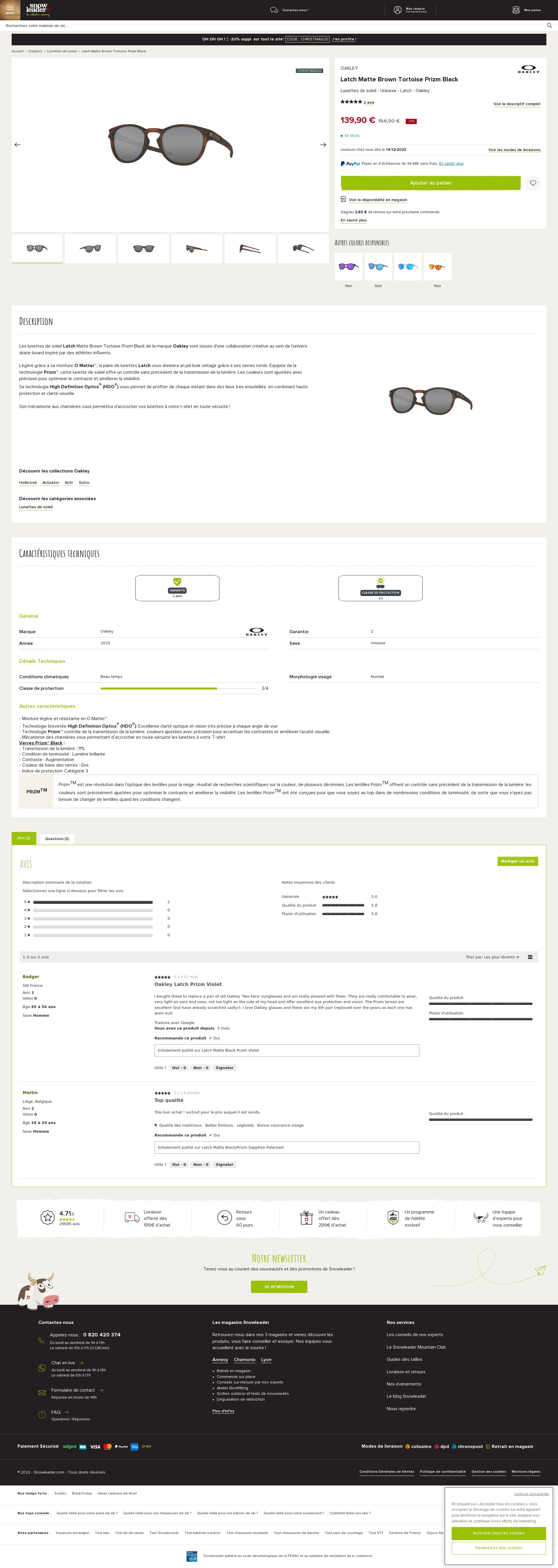Image resolution: width=558 pixels, height=1568 pixels.
Task: Click Traduire avec Google in Badger review
Action: 174,1023
